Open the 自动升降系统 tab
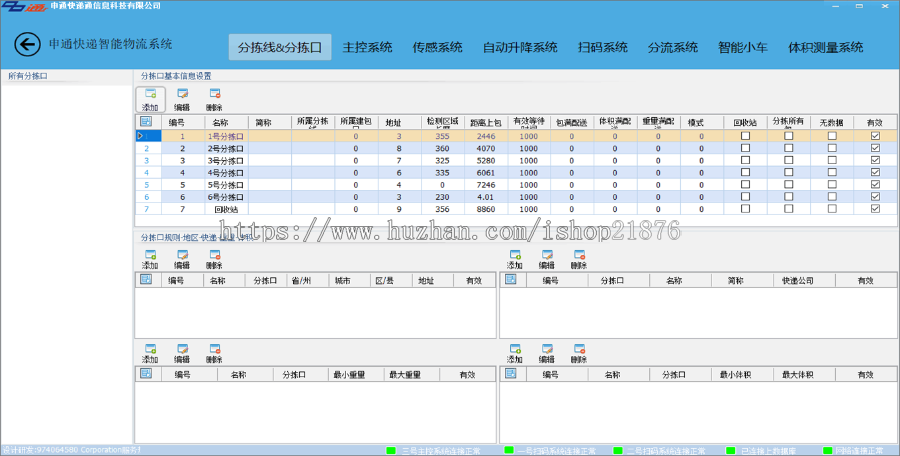 (520, 47)
